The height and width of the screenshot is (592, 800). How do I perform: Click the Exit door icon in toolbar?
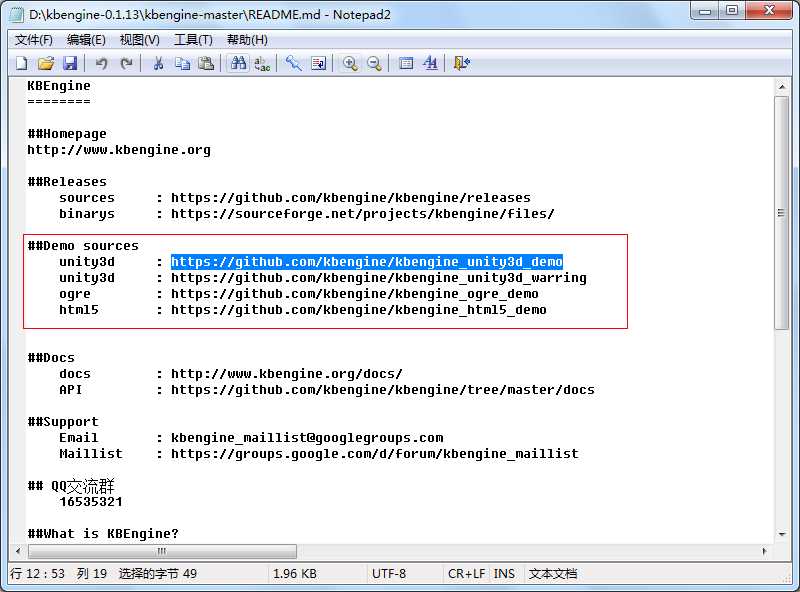pyautogui.click(x=462, y=63)
